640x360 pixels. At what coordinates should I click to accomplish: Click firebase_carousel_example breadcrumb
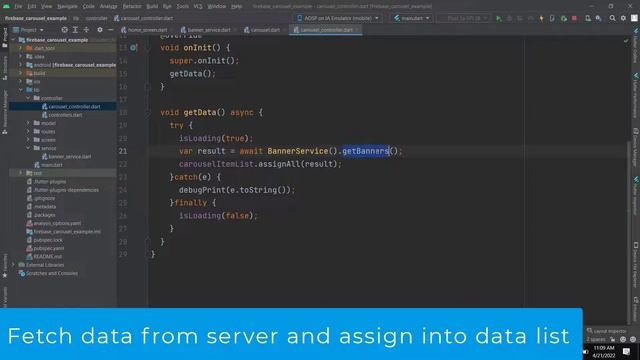point(36,18)
